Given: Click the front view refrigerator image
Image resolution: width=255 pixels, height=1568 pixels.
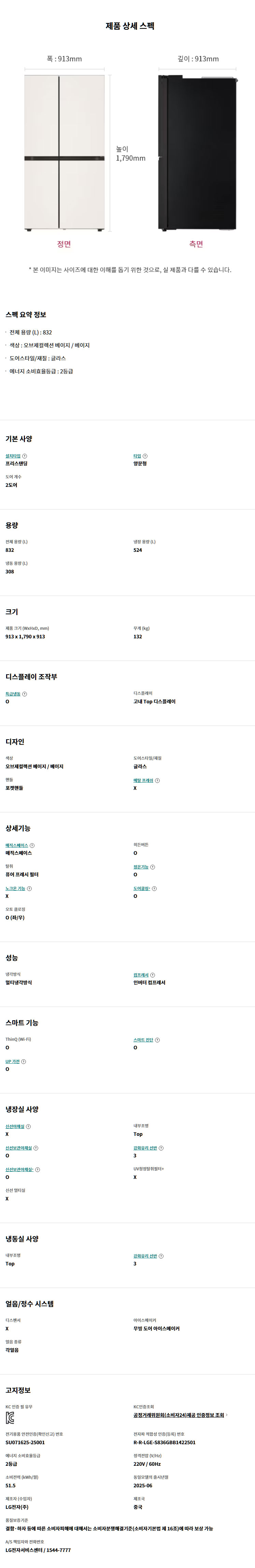Looking at the screenshot, I should [x=64, y=152].
